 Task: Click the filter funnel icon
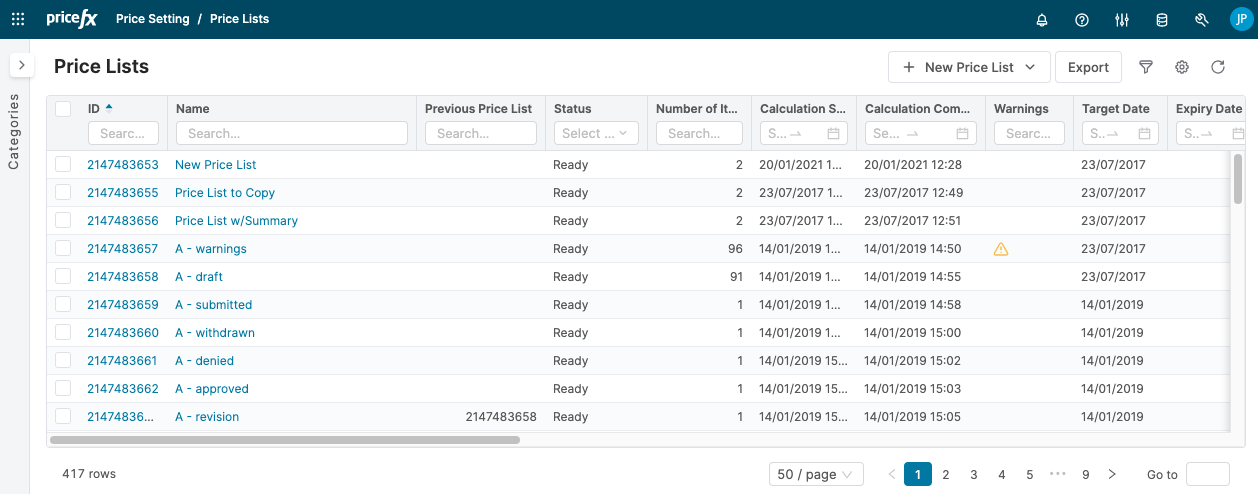[x=1146, y=67]
